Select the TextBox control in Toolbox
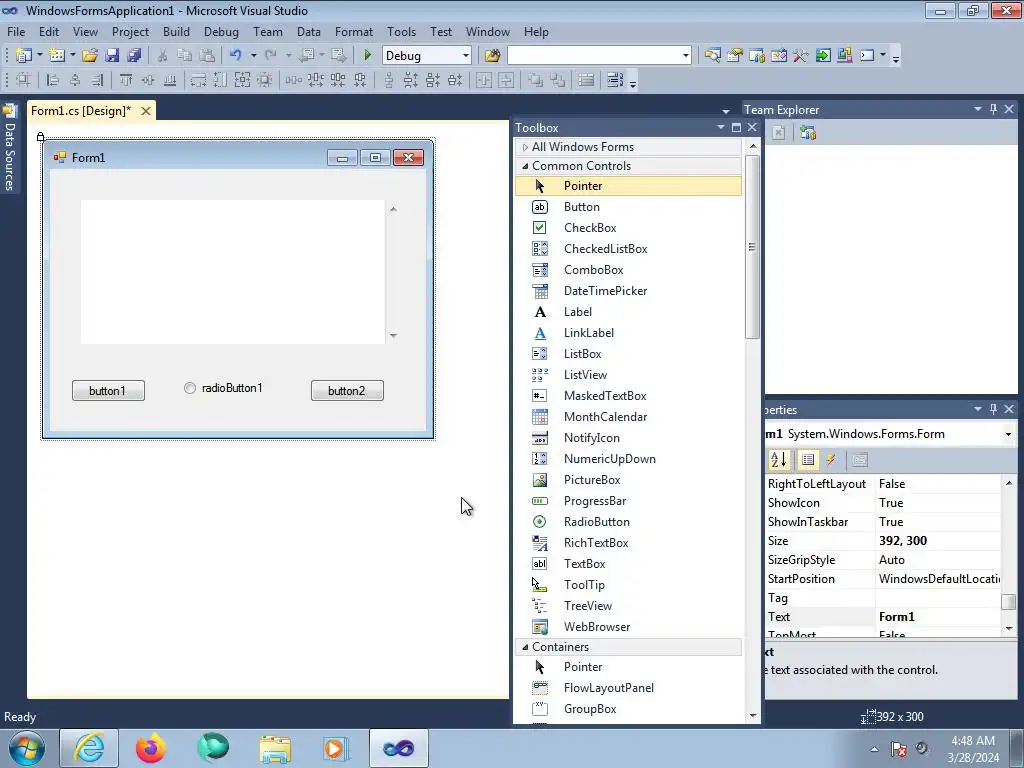1024x768 pixels. point(628,564)
